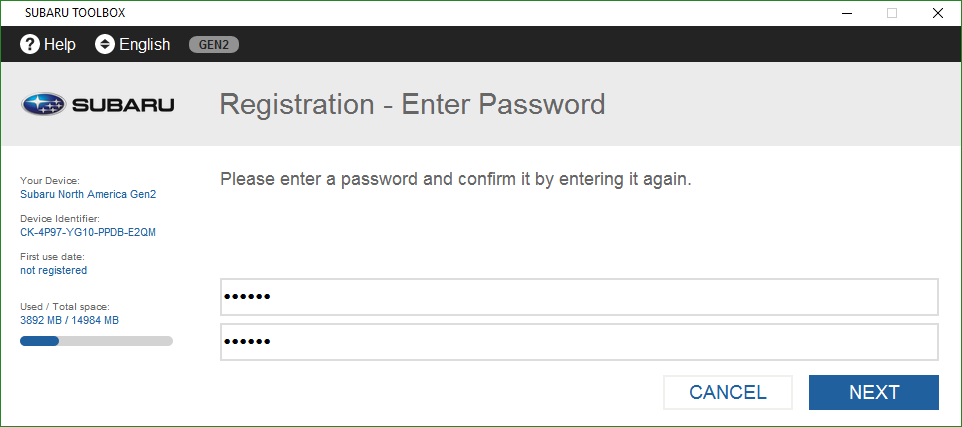
Task: Maximize the Subaru Toolbox window
Action: (x=892, y=13)
